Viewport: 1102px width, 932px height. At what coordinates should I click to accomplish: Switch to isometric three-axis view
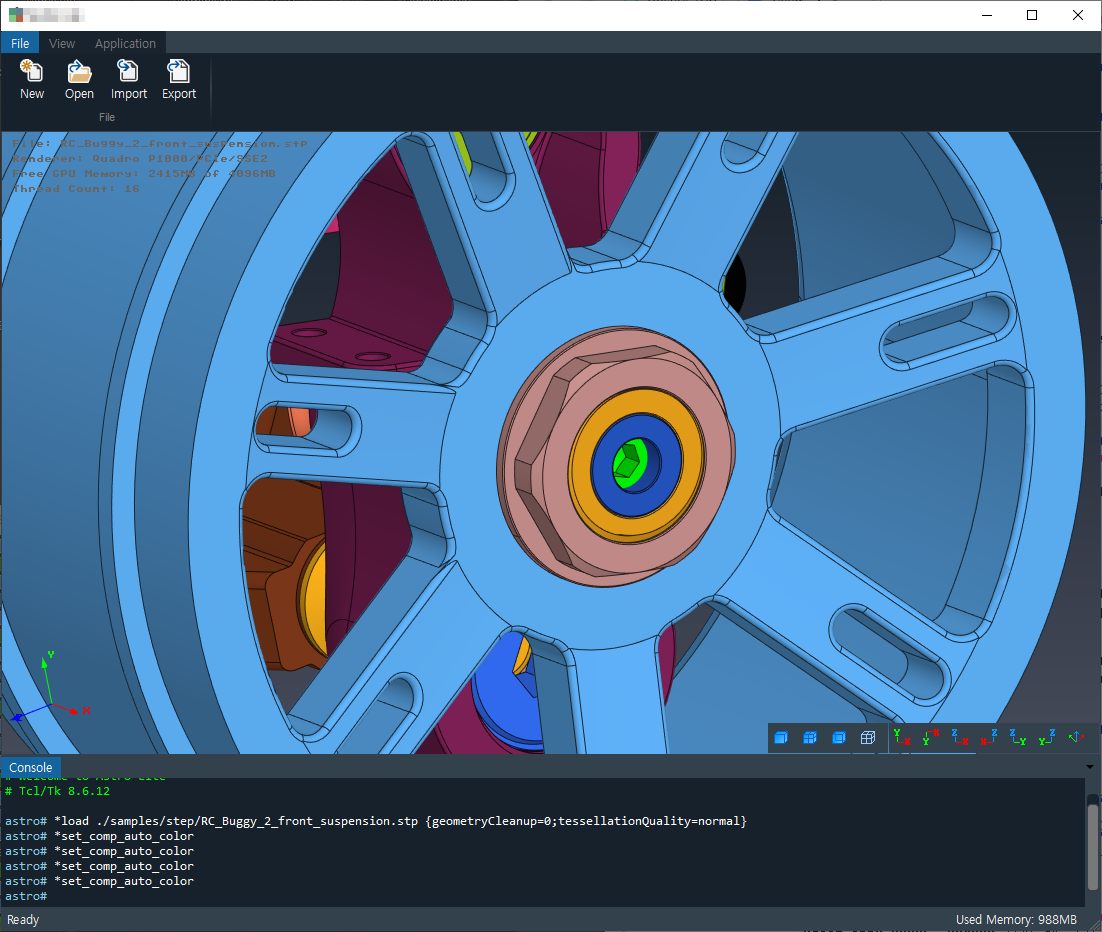coord(1076,737)
